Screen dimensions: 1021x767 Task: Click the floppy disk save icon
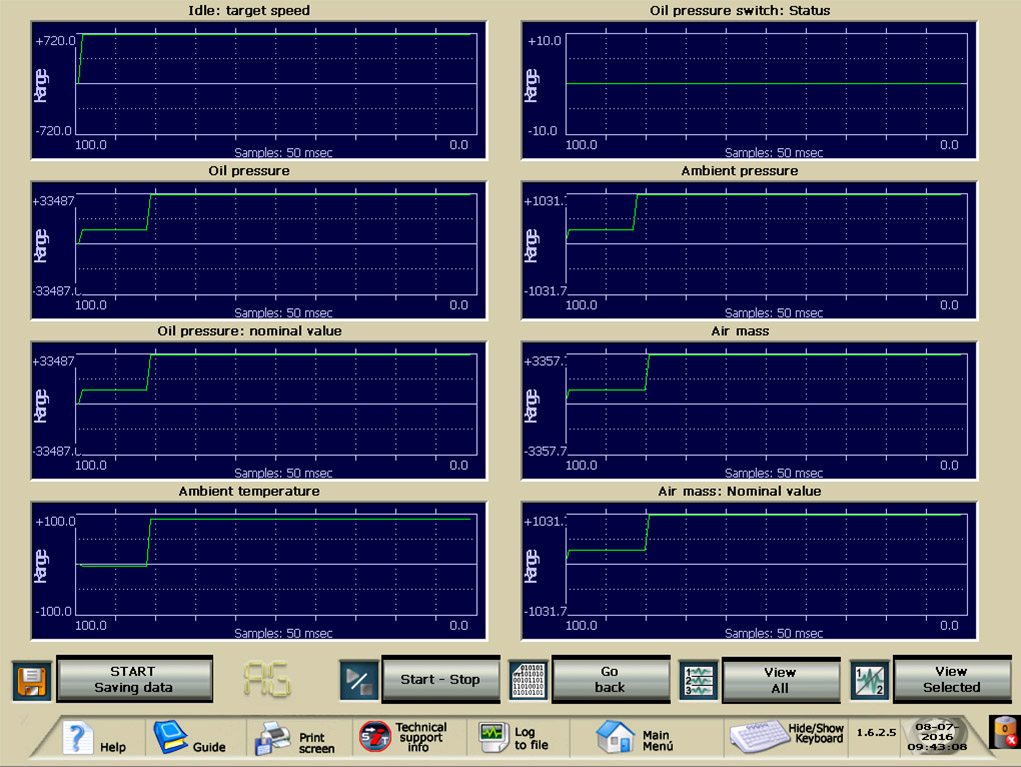click(x=32, y=680)
